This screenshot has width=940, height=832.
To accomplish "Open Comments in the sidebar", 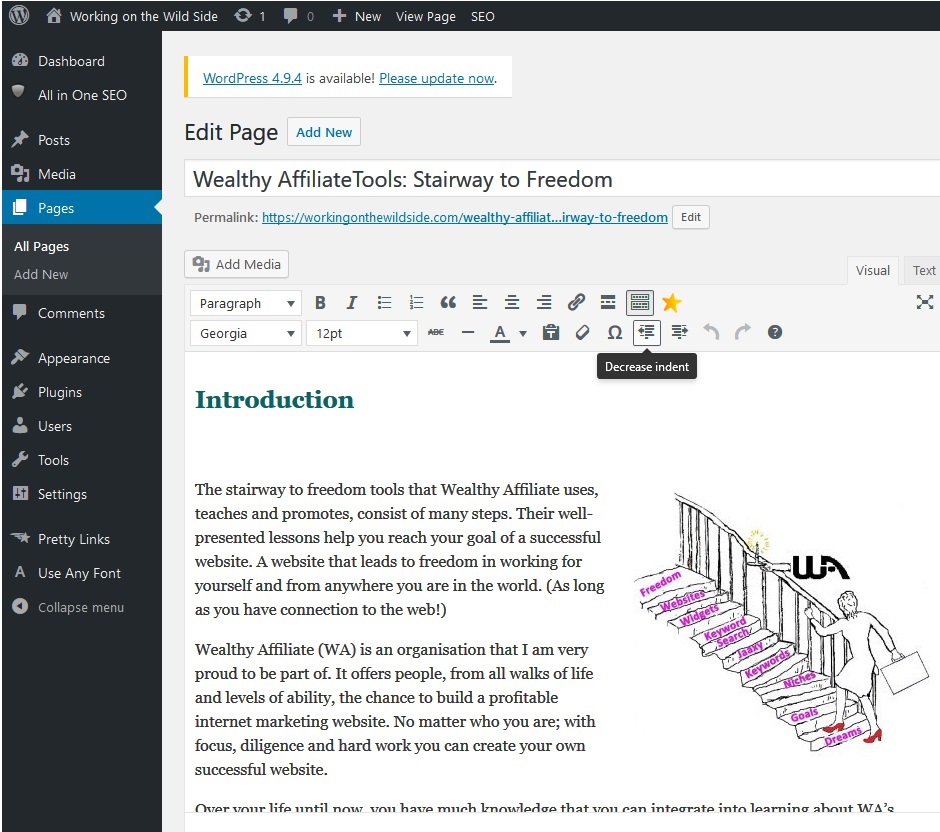I will [82, 313].
